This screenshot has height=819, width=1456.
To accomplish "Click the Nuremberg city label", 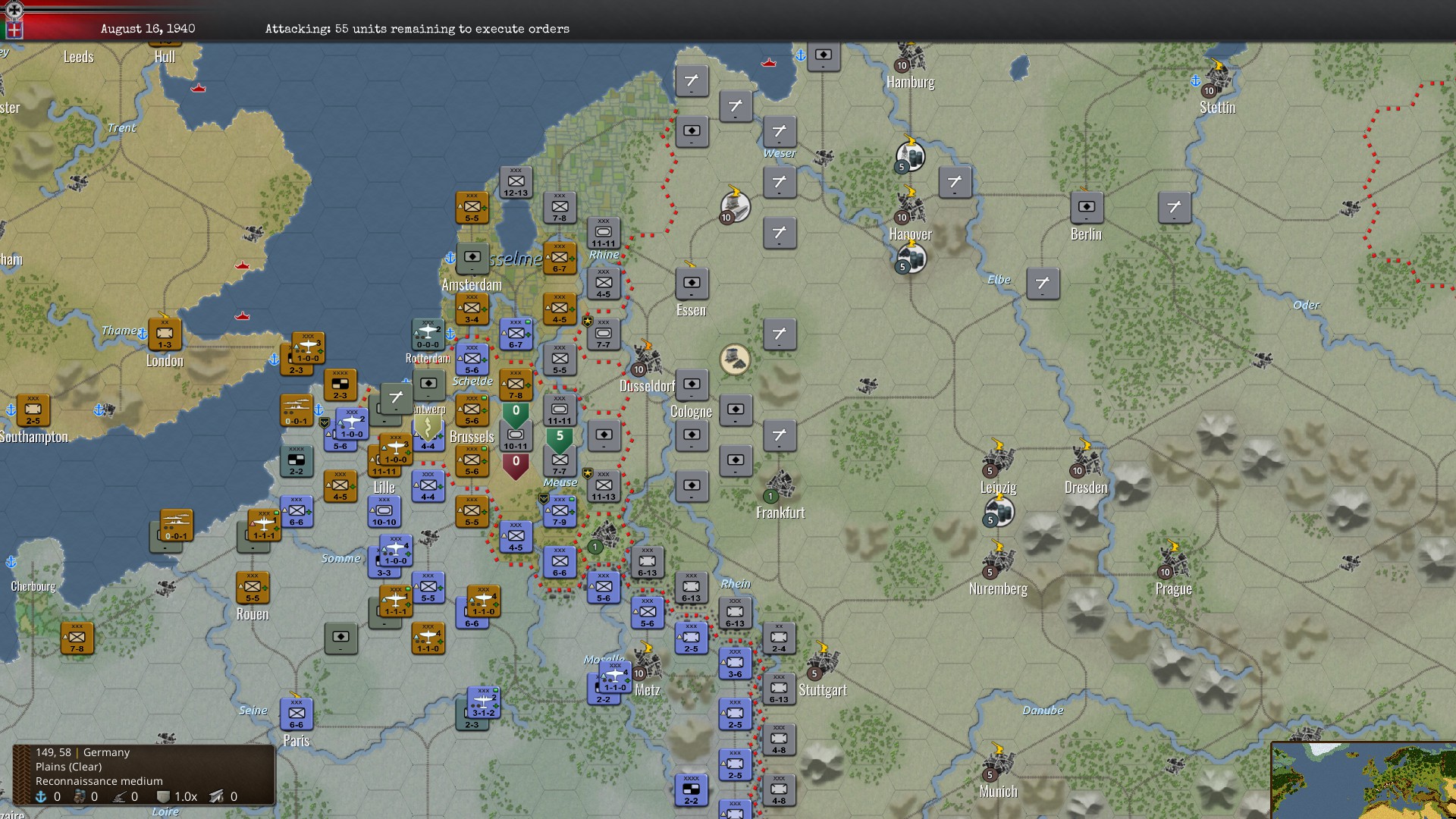I will tap(998, 589).
